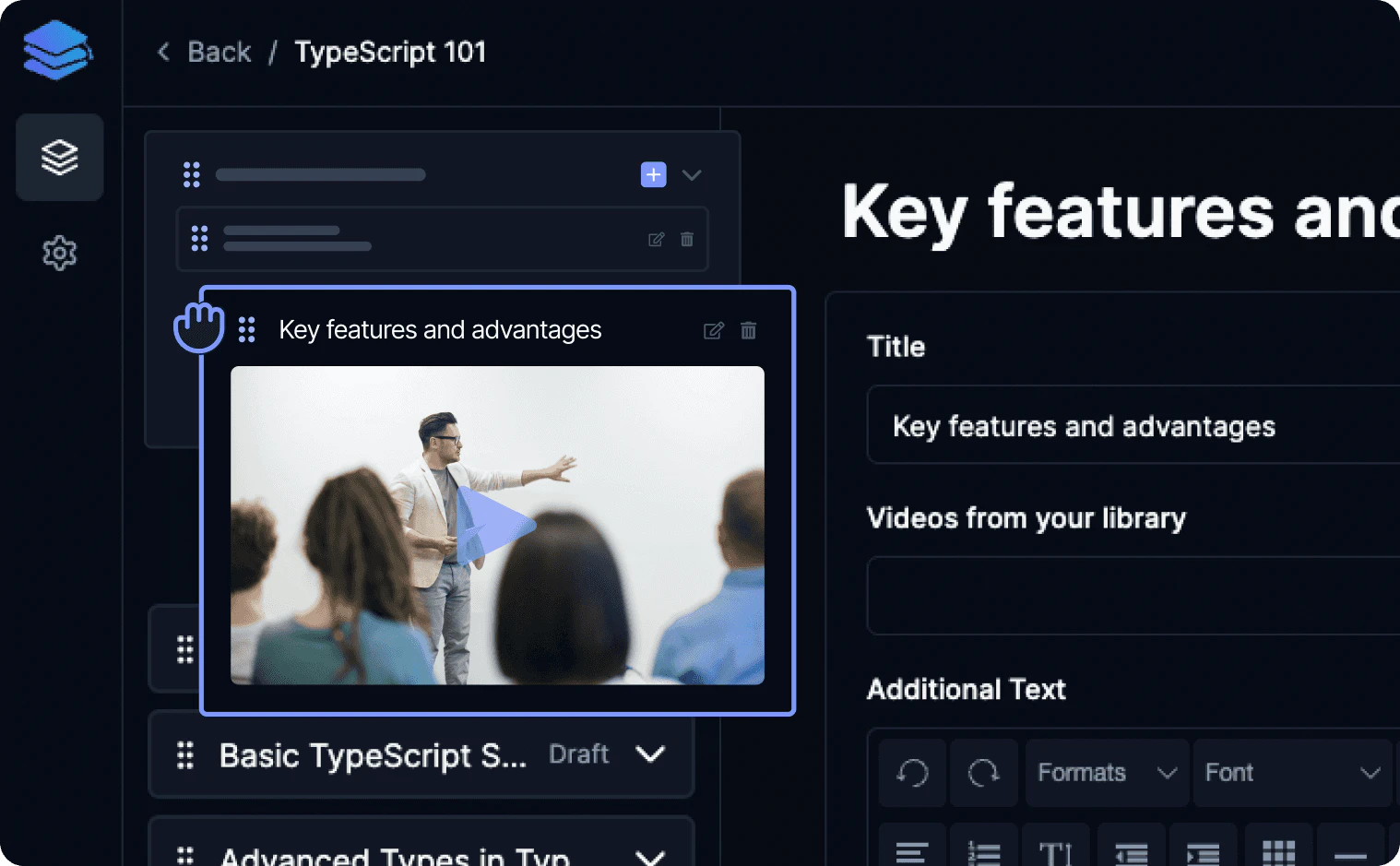The height and width of the screenshot is (866, 1400).
Task: Edit the Key features and advantages lesson
Action: tap(713, 330)
